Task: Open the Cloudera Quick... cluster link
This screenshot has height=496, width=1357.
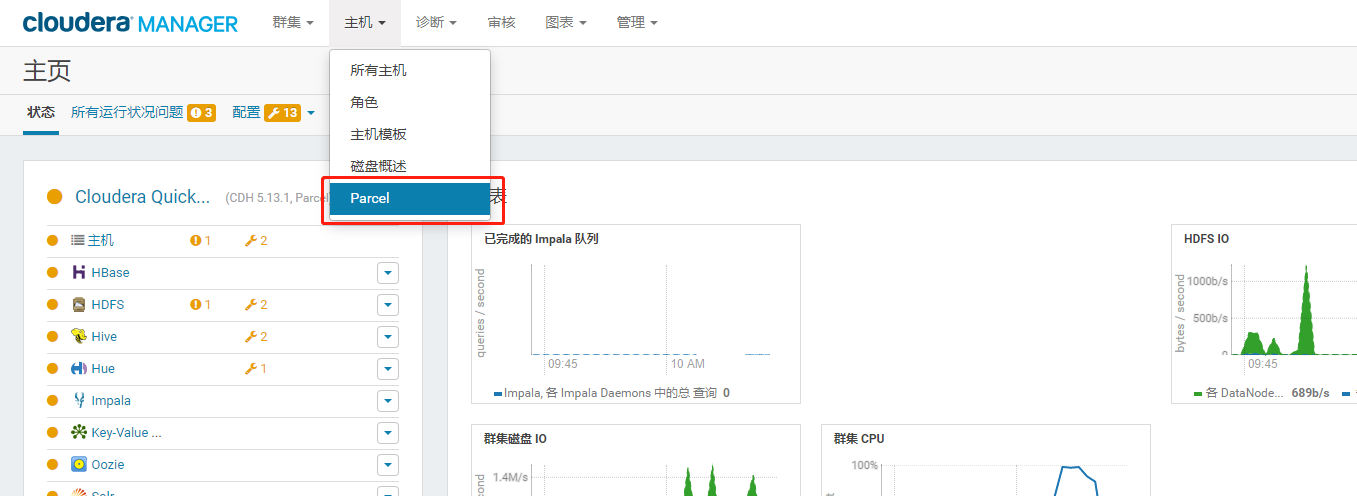Action: point(143,197)
